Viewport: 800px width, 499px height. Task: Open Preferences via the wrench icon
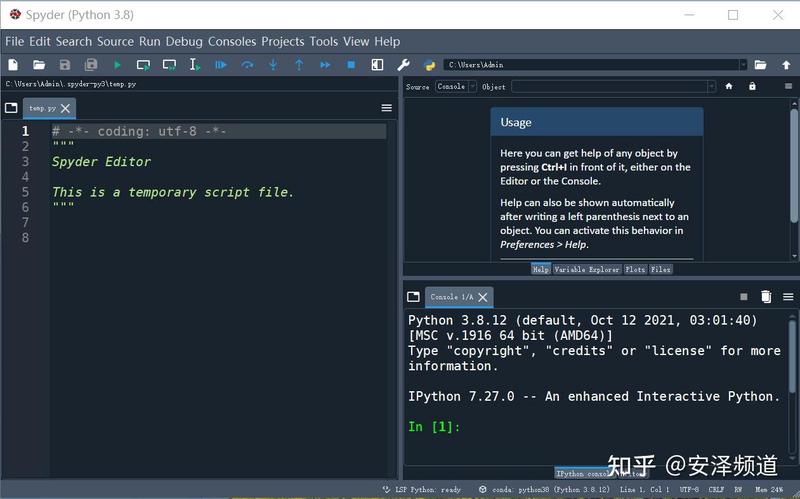point(403,65)
